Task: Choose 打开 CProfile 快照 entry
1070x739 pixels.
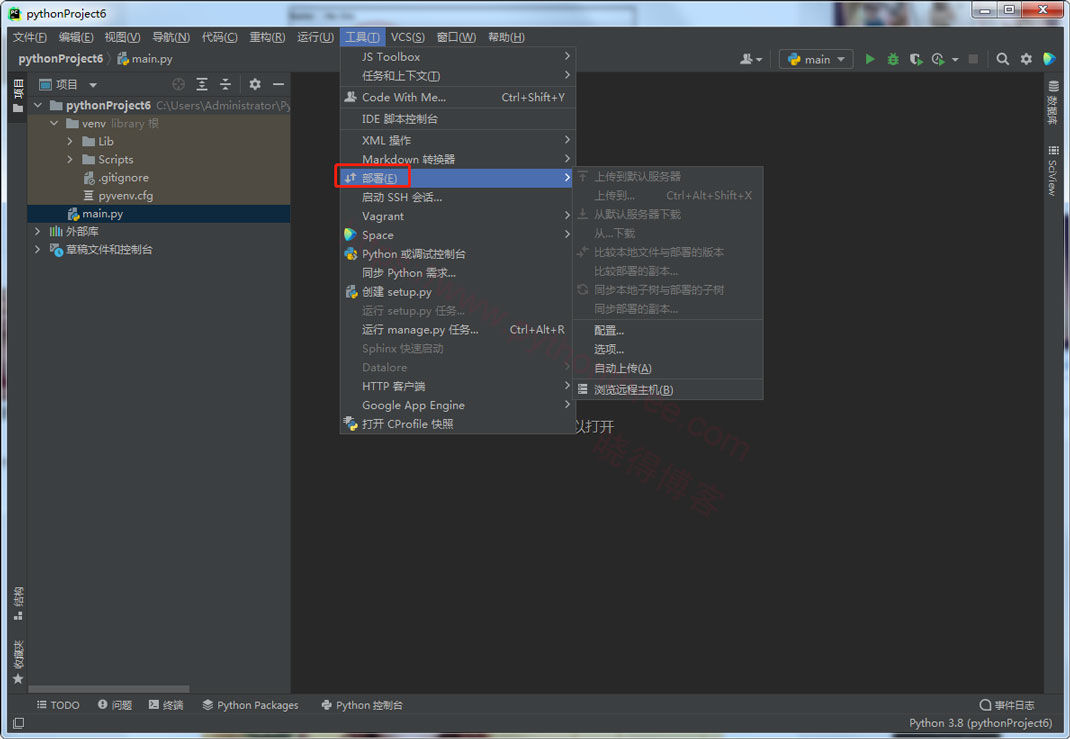Action: pyautogui.click(x=457, y=424)
